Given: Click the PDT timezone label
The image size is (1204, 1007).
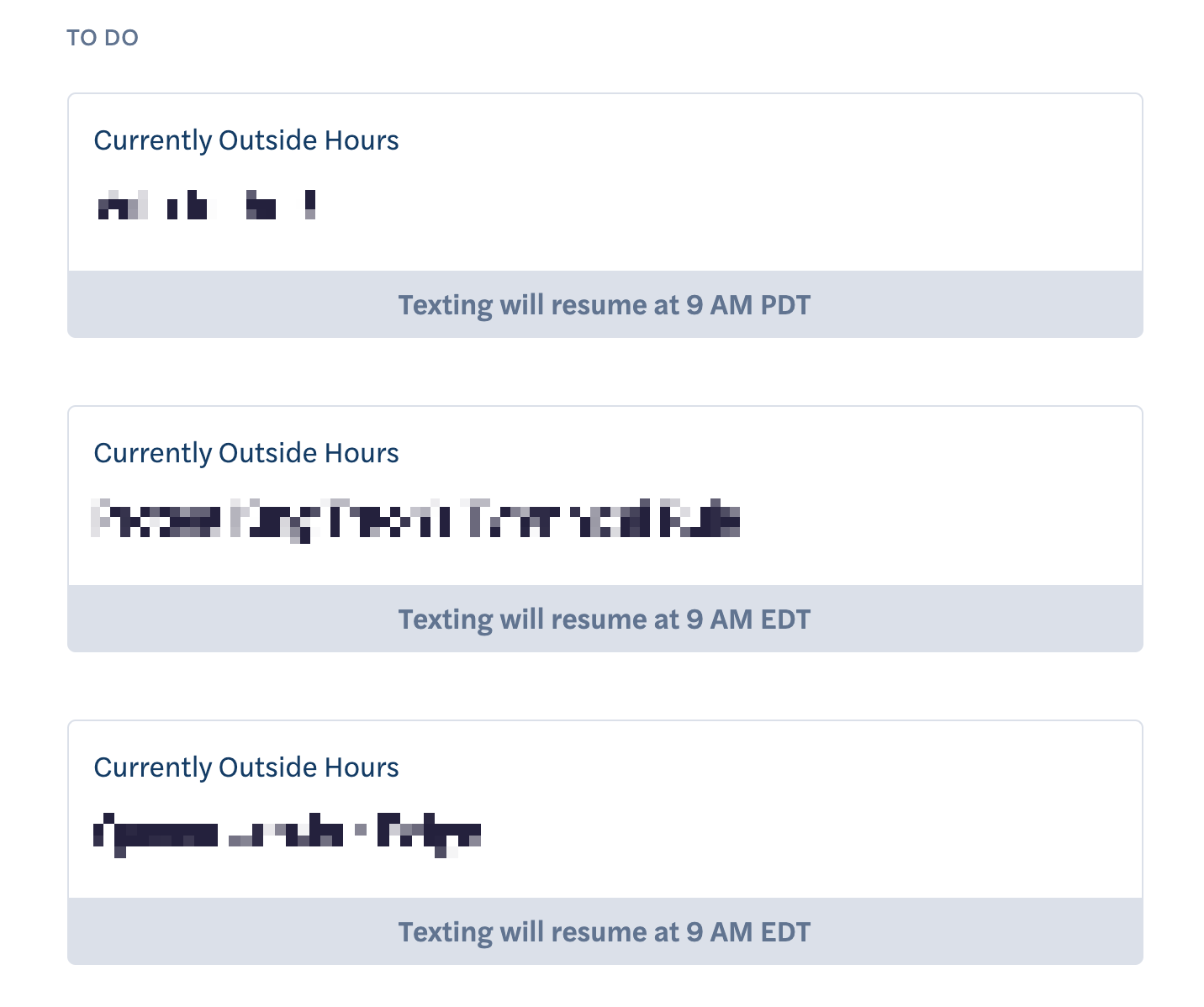Looking at the screenshot, I should (785, 304).
